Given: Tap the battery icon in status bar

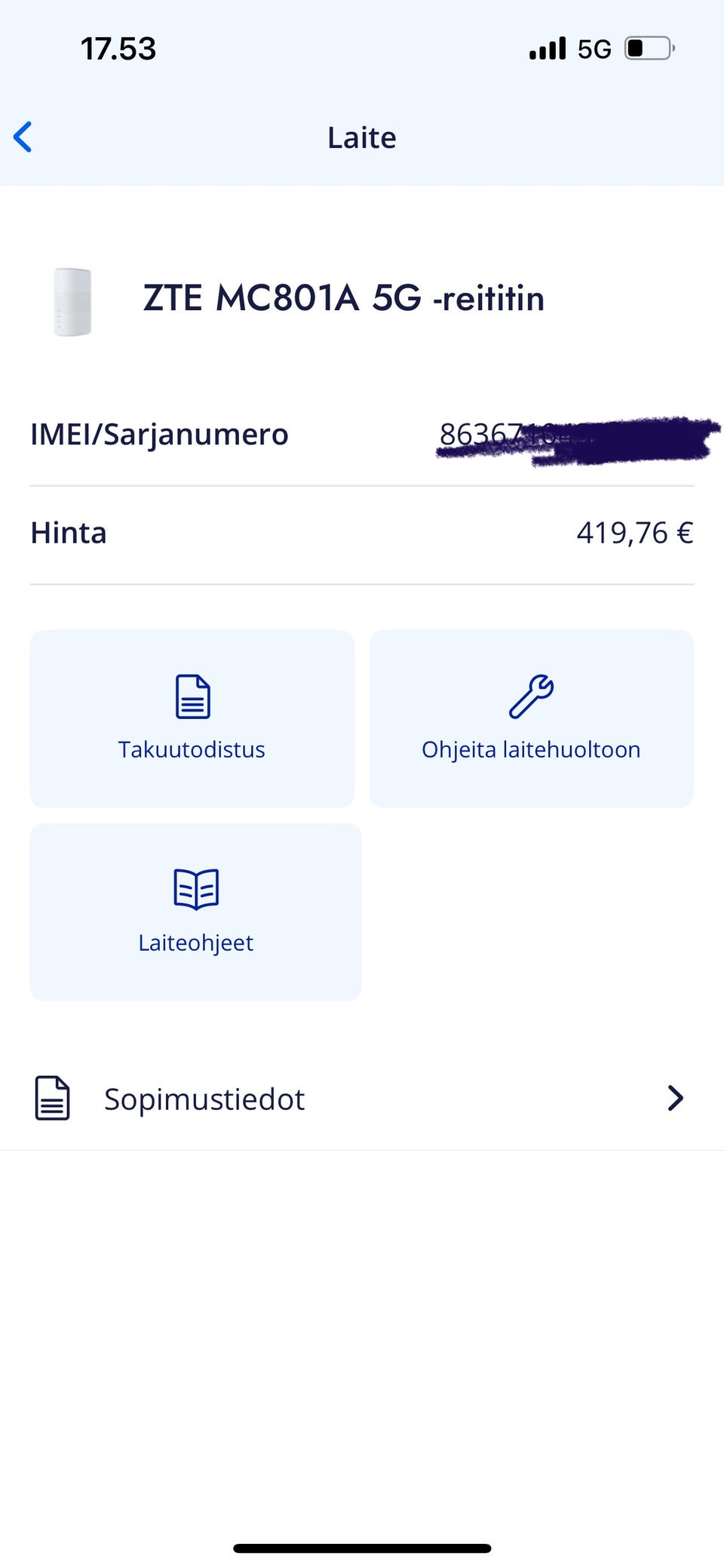Looking at the screenshot, I should [649, 49].
